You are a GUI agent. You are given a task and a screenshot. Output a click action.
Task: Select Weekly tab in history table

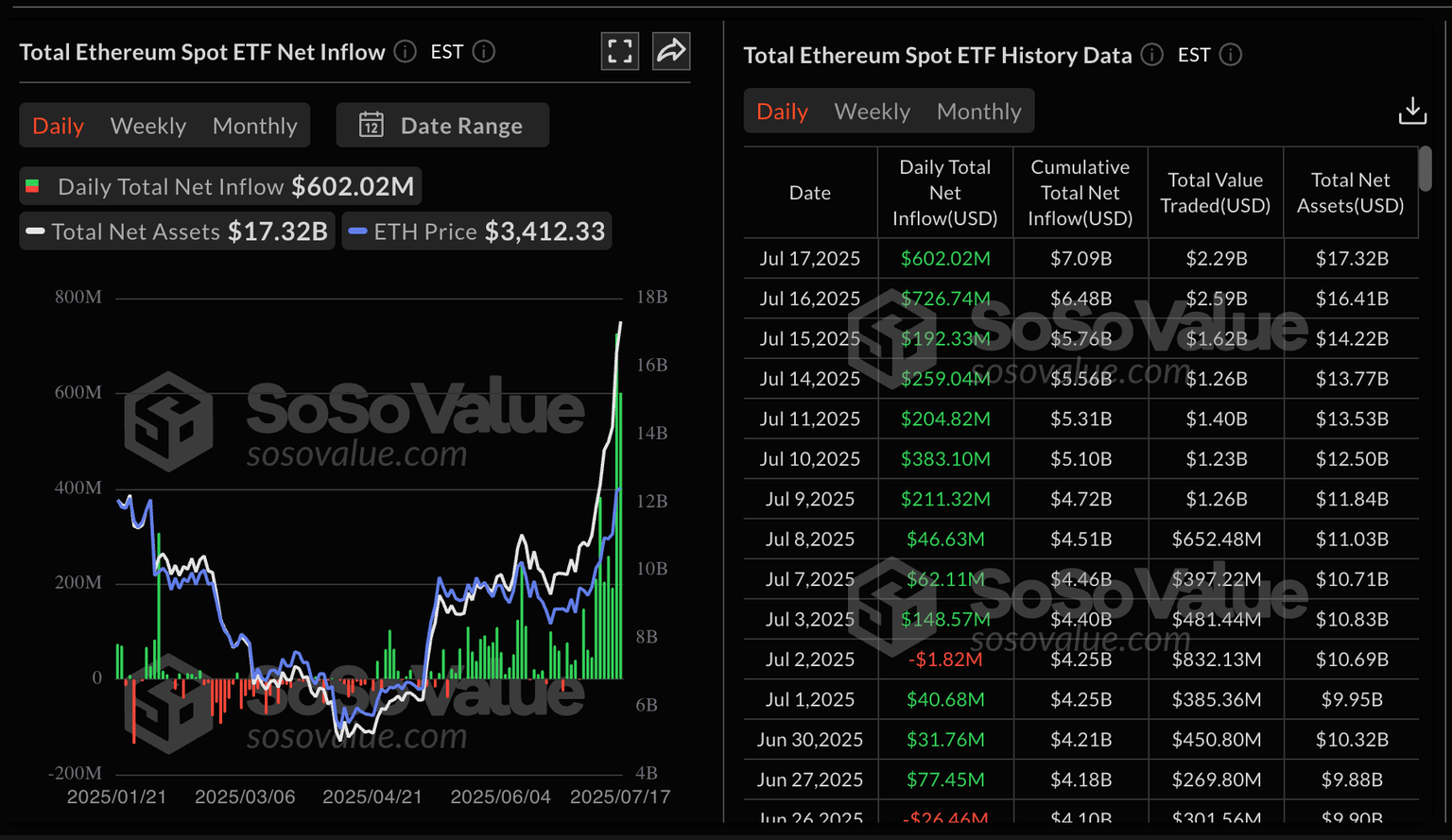(872, 111)
